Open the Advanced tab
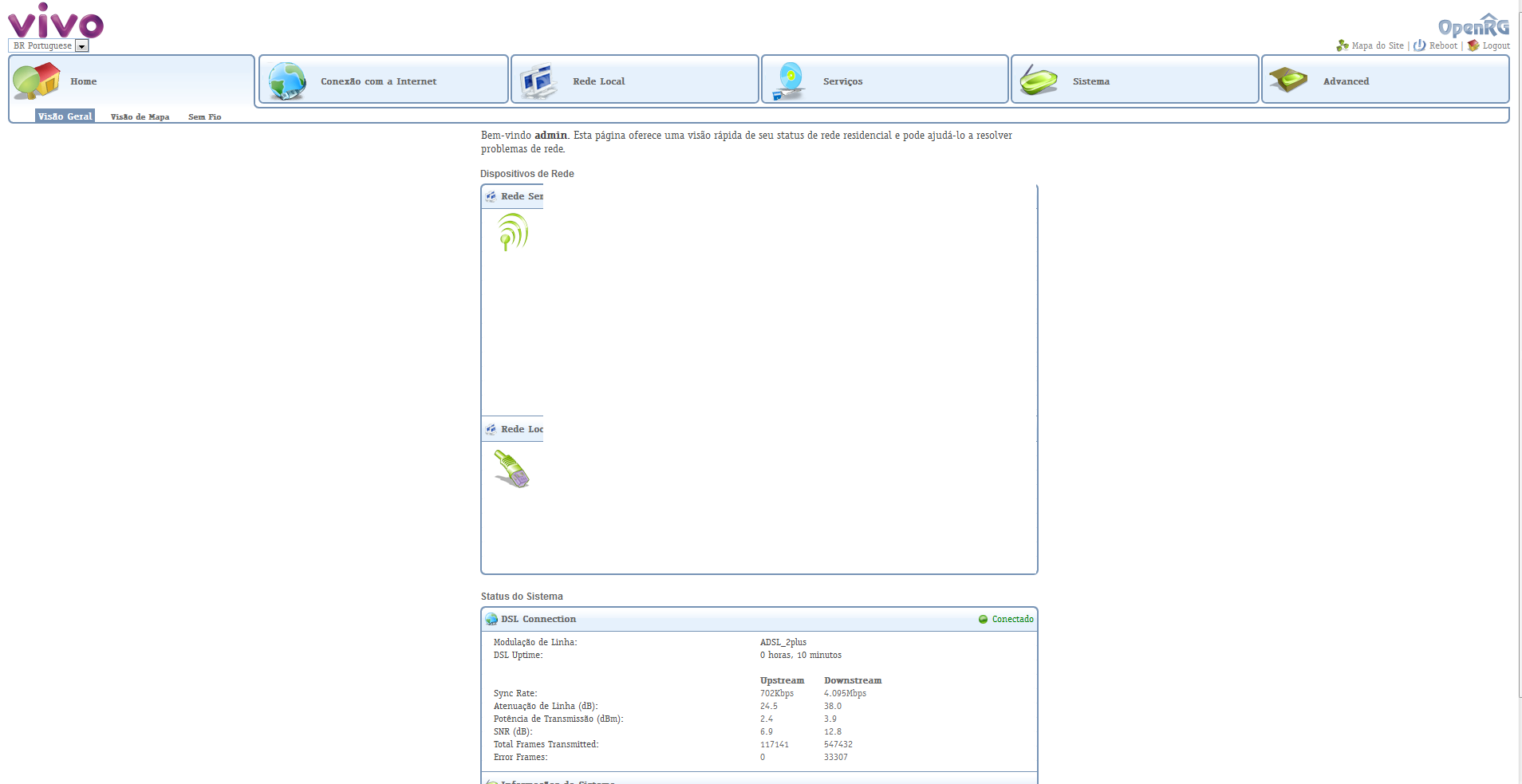 (x=1386, y=79)
